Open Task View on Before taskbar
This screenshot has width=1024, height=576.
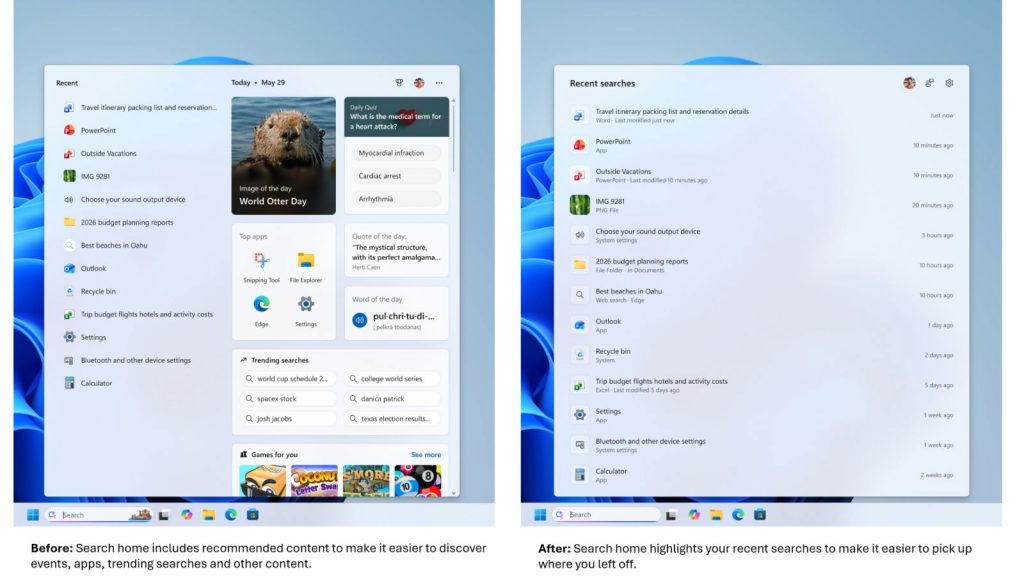point(164,515)
